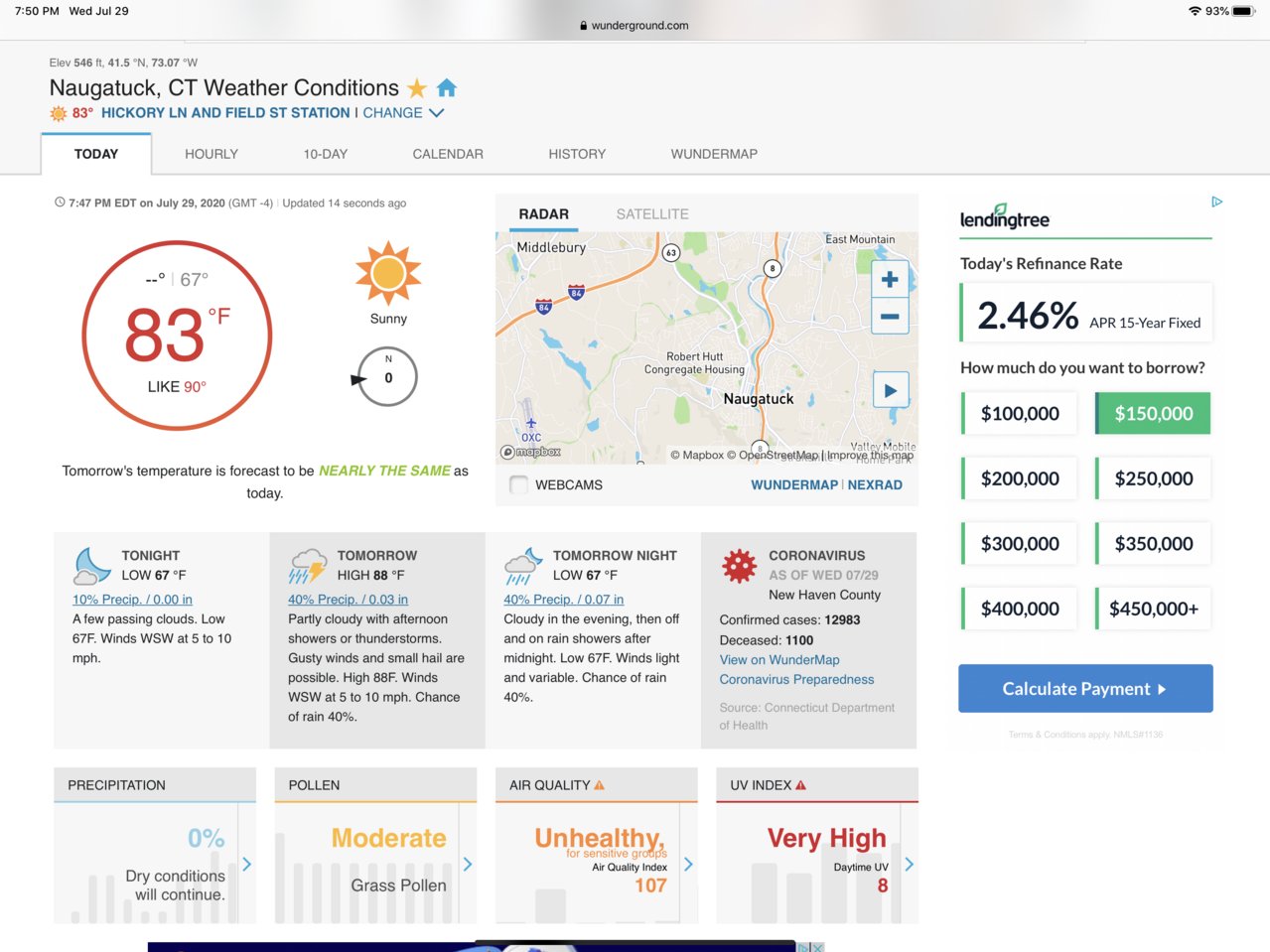The height and width of the screenshot is (952, 1270).
Task: Click the large Sunny condition icon
Action: tap(388, 273)
